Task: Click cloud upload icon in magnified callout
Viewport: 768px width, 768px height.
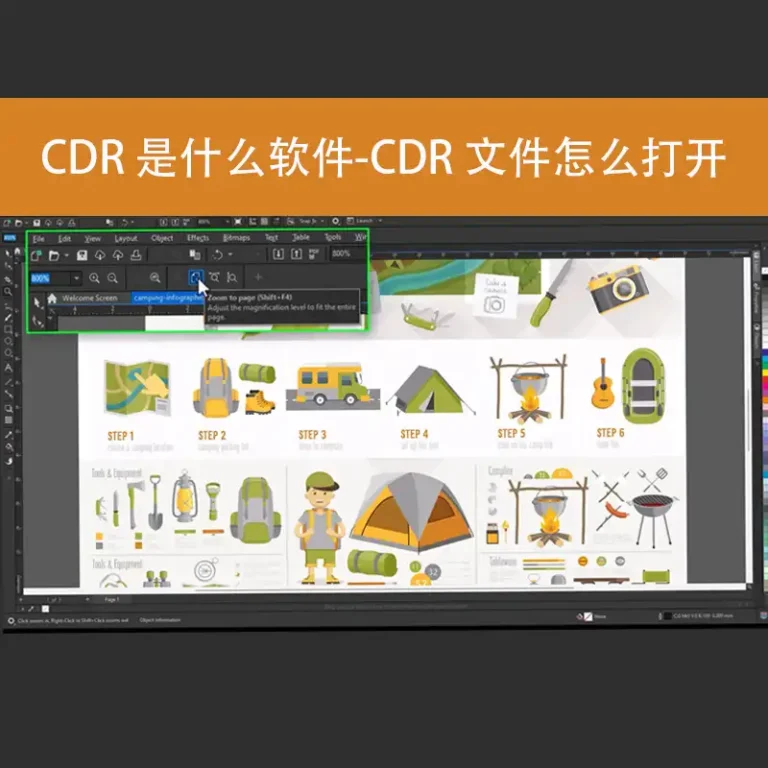Action: (x=118, y=255)
